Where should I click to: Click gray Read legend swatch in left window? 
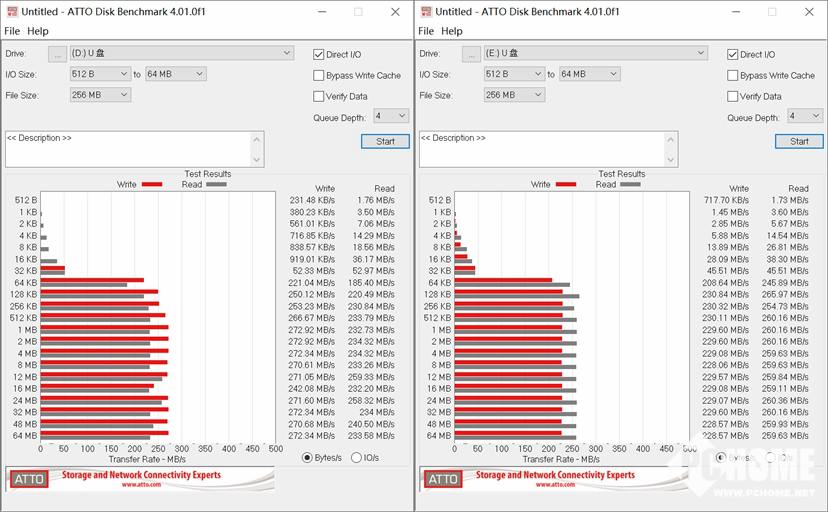[217, 184]
